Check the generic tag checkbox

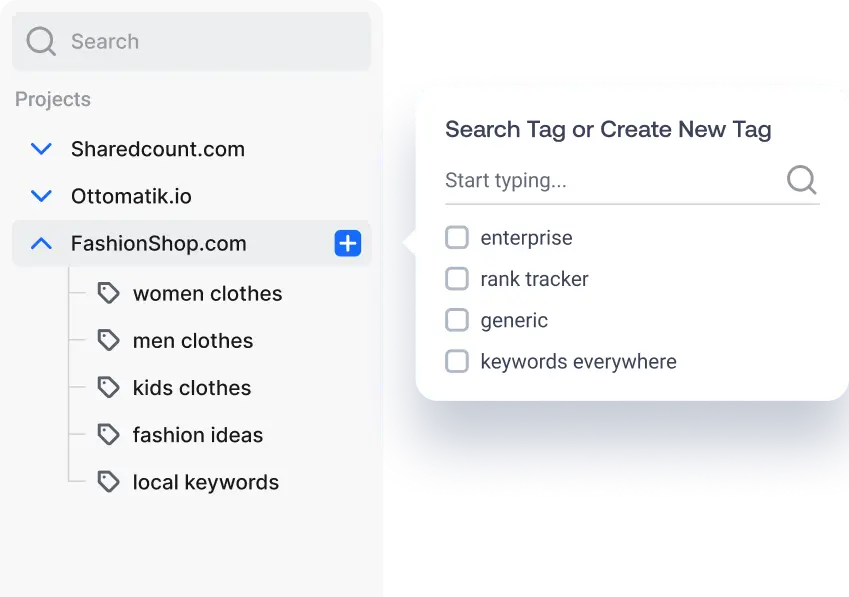coord(457,320)
